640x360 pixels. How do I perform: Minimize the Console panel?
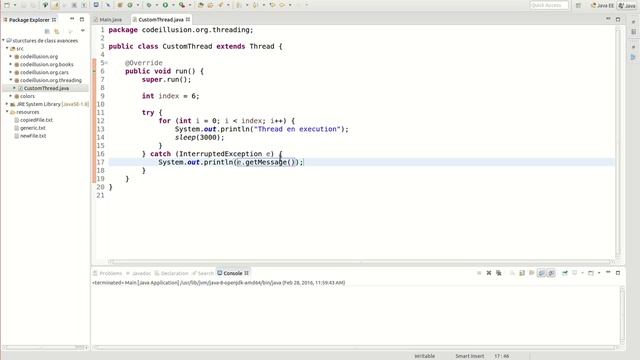tap(608, 272)
